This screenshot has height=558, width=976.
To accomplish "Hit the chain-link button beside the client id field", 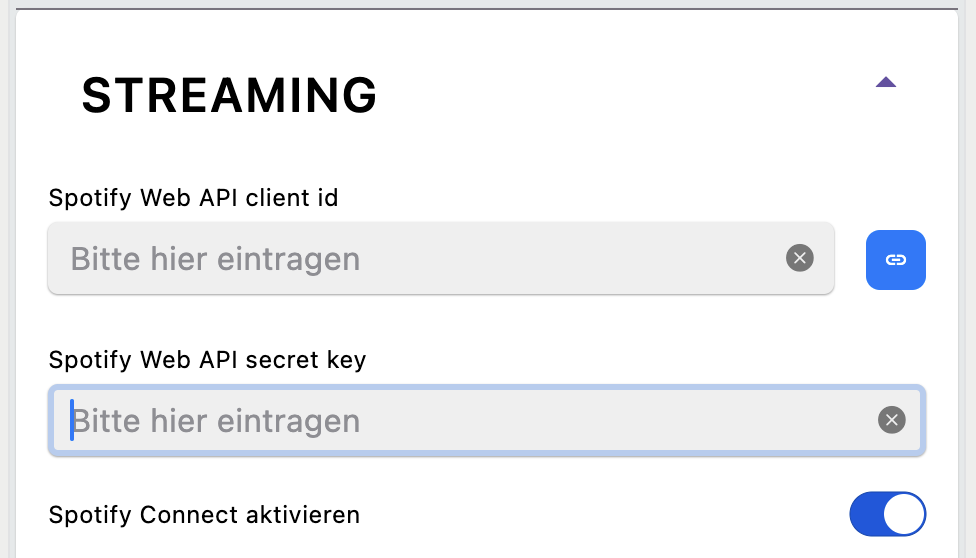I will point(895,260).
